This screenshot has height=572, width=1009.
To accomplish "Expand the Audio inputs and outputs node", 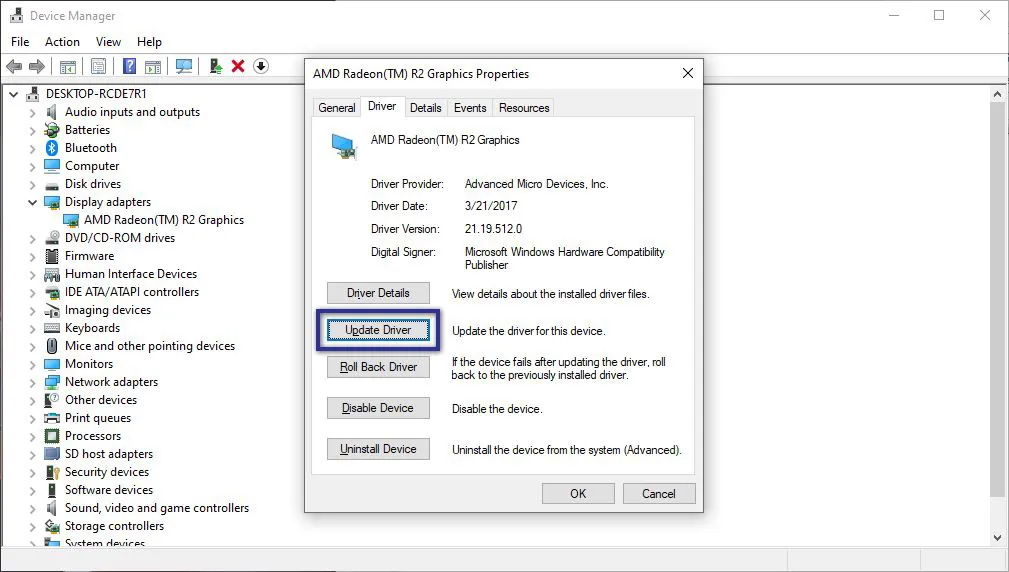I will click(x=32, y=112).
